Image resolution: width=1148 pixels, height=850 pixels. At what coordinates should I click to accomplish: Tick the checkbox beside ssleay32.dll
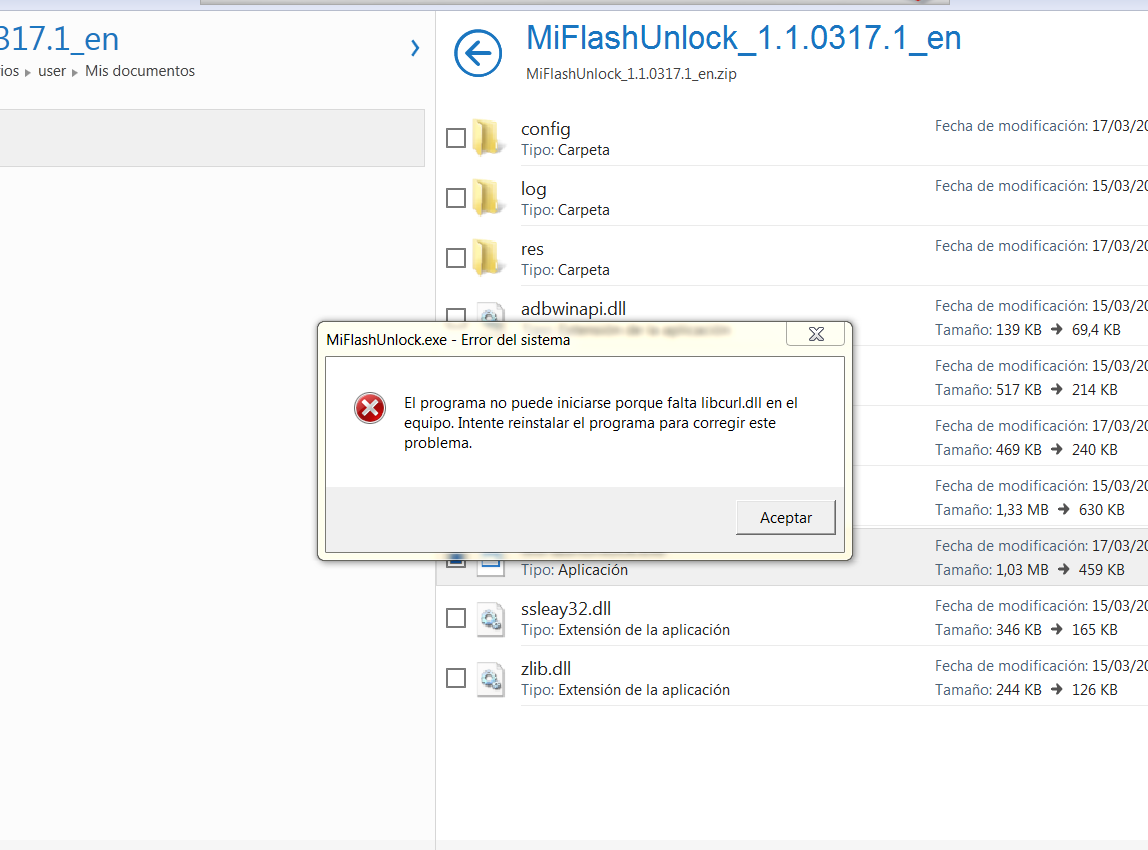coord(456,618)
